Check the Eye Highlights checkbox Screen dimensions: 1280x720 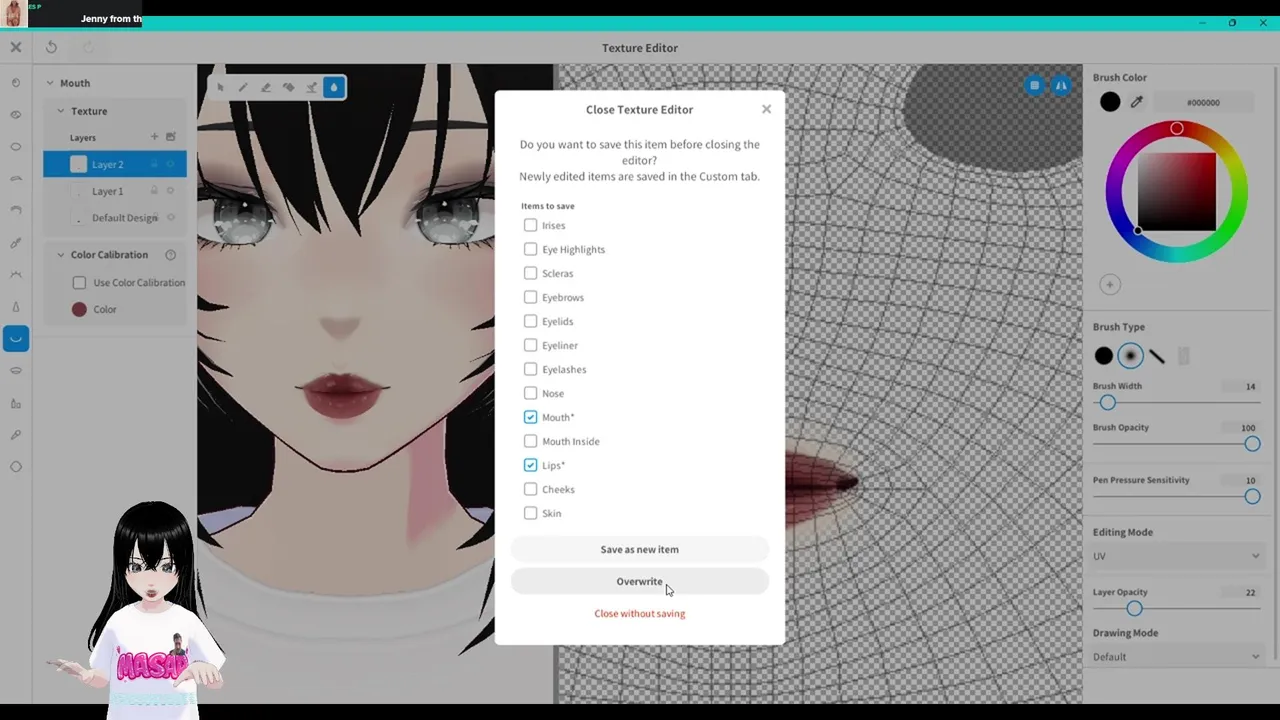click(x=530, y=249)
